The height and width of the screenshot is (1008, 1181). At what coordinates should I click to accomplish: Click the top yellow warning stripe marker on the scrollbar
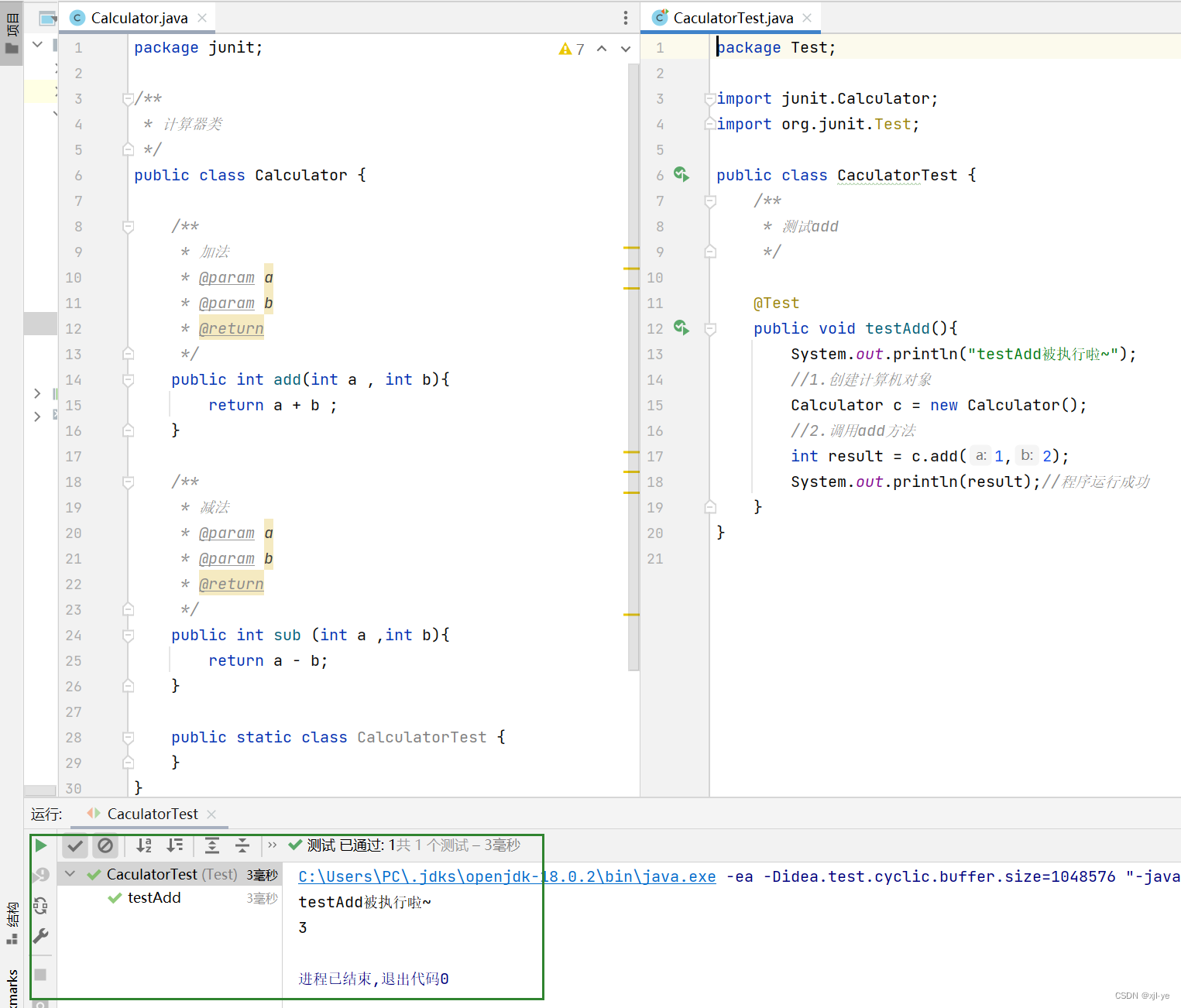coord(631,248)
